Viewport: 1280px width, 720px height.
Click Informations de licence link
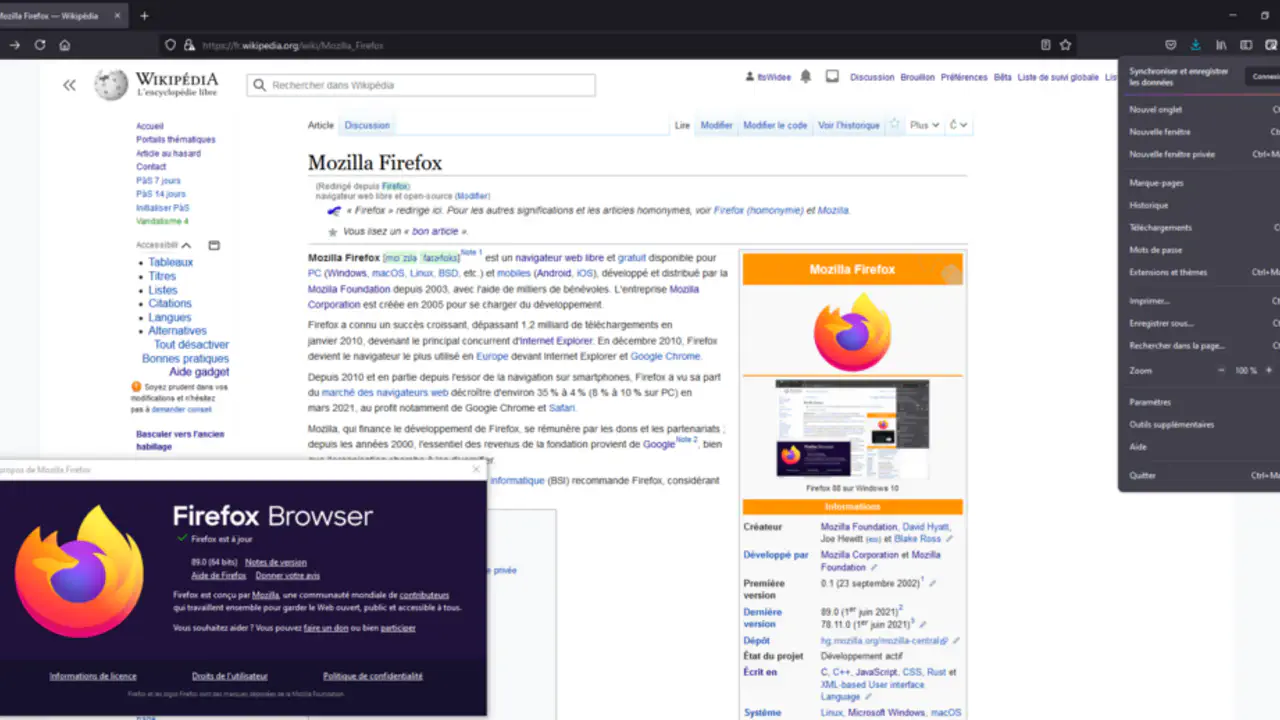point(93,676)
